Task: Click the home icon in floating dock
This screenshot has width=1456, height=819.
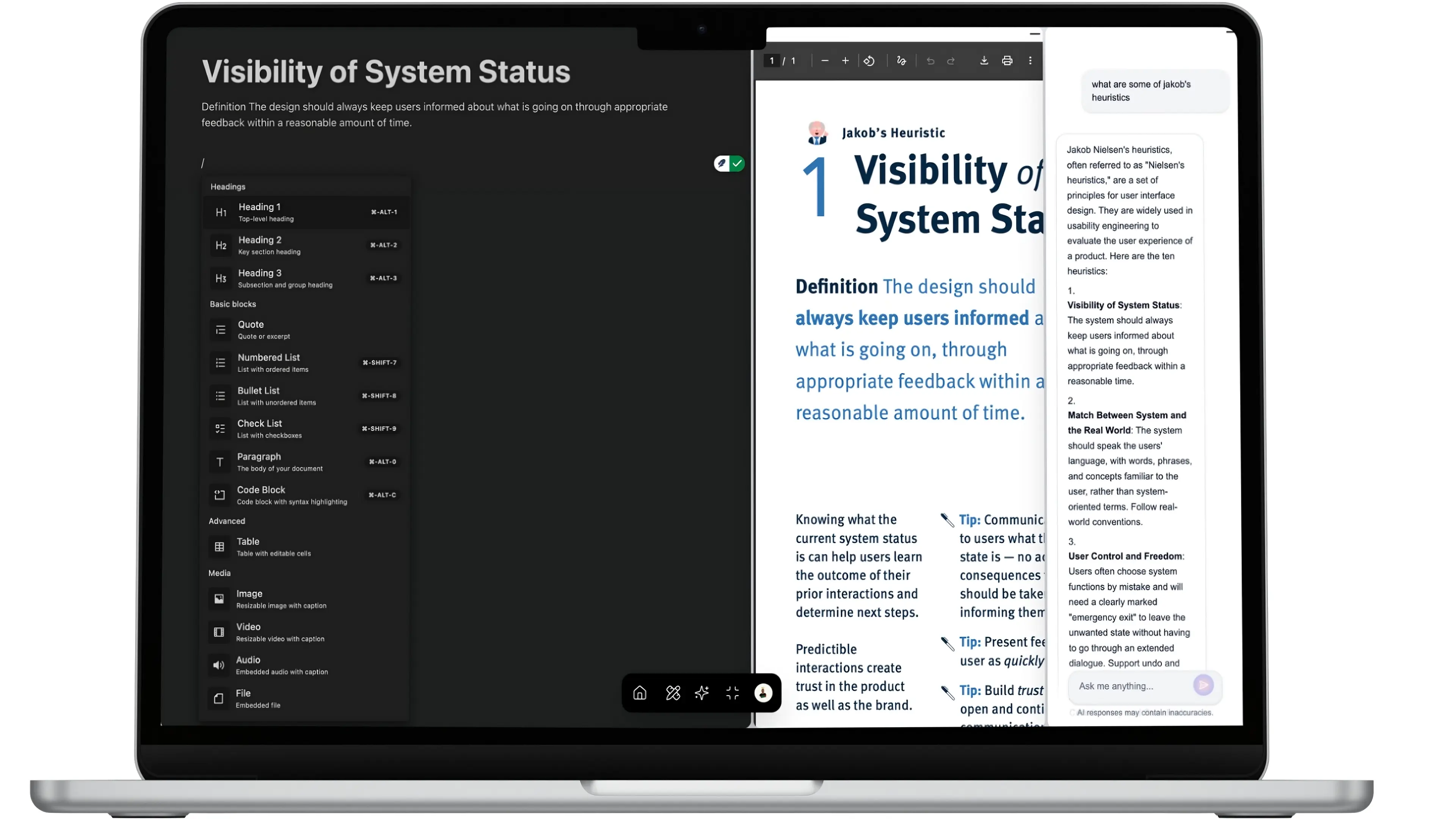Action: click(639, 693)
